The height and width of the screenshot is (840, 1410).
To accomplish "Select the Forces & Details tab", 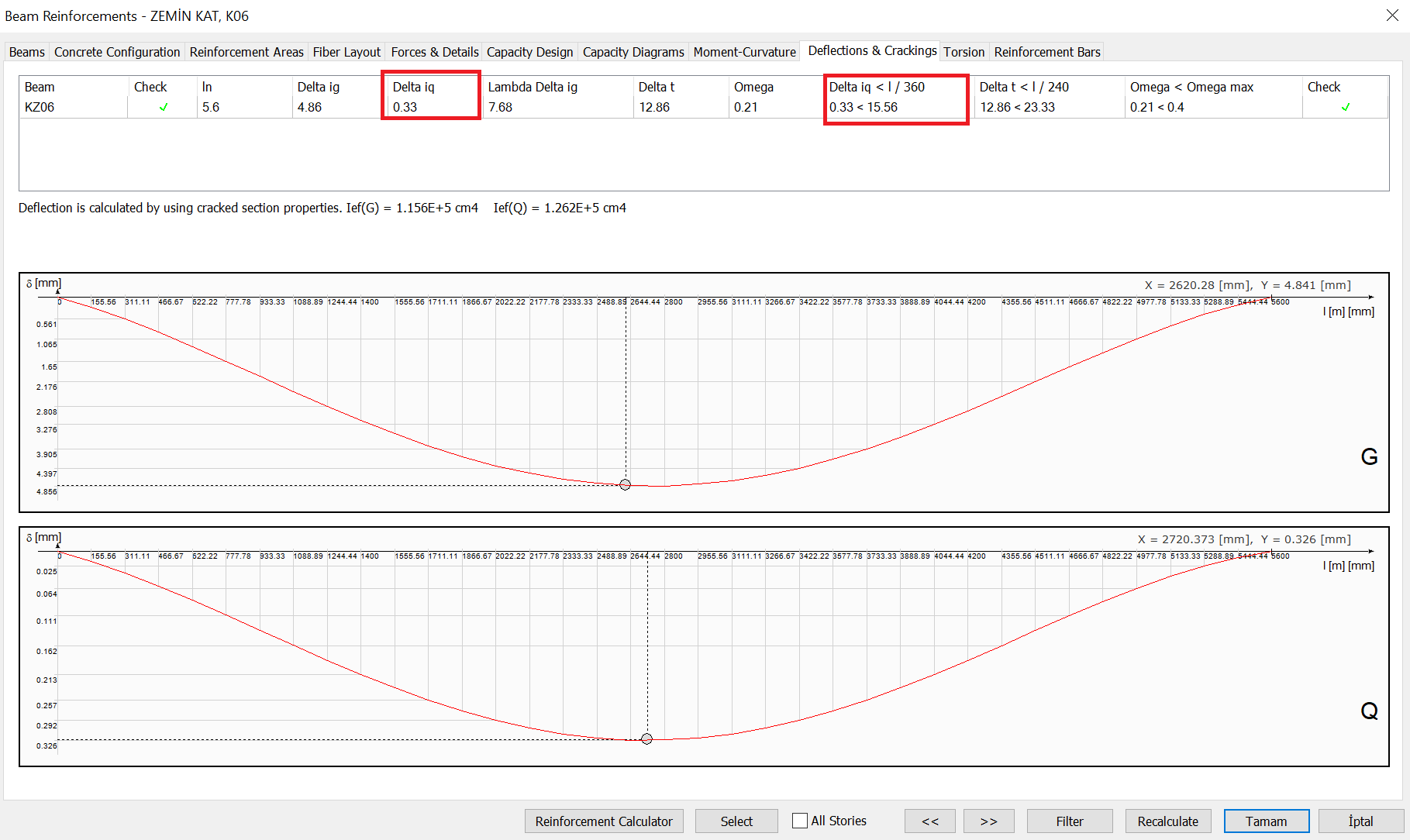I will point(434,51).
